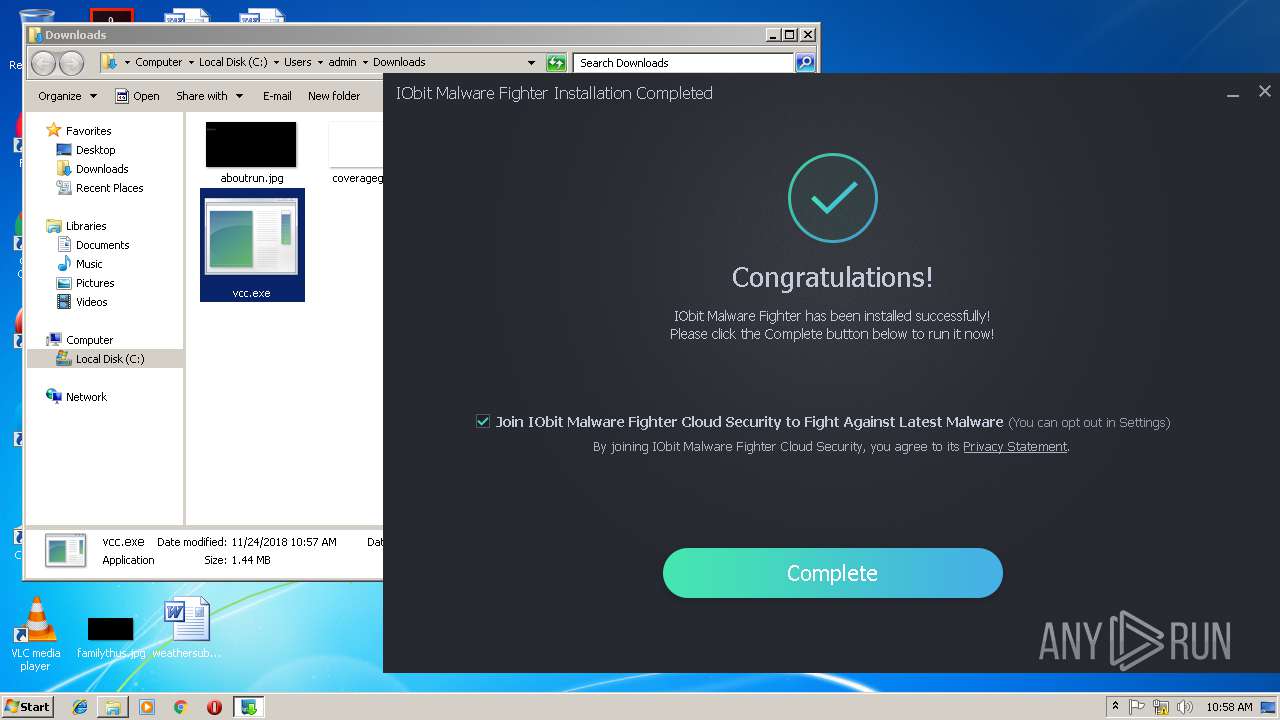Select weathersub Word document on desktop
This screenshot has width=1280, height=720.
click(187, 628)
